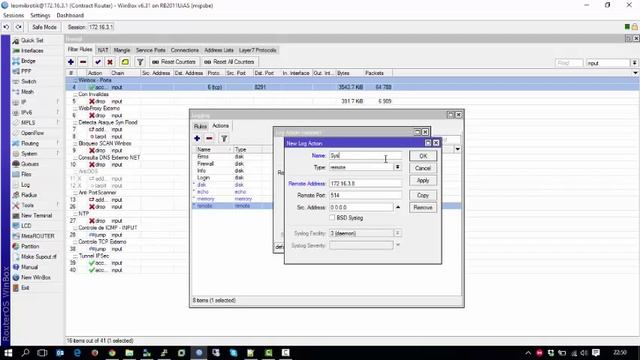Click the Remote Port input field
This screenshot has height=360, width=640.
365,196
